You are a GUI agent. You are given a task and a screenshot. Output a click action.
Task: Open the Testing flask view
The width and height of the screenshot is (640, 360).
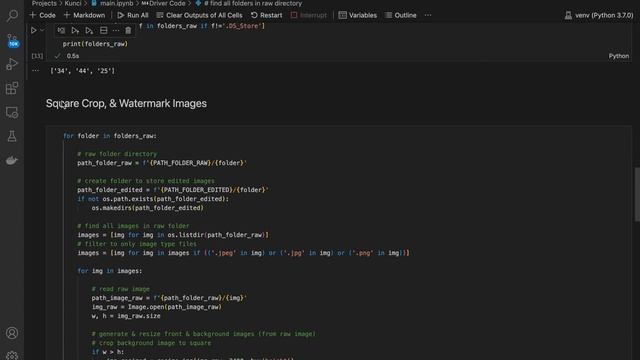click(12, 136)
